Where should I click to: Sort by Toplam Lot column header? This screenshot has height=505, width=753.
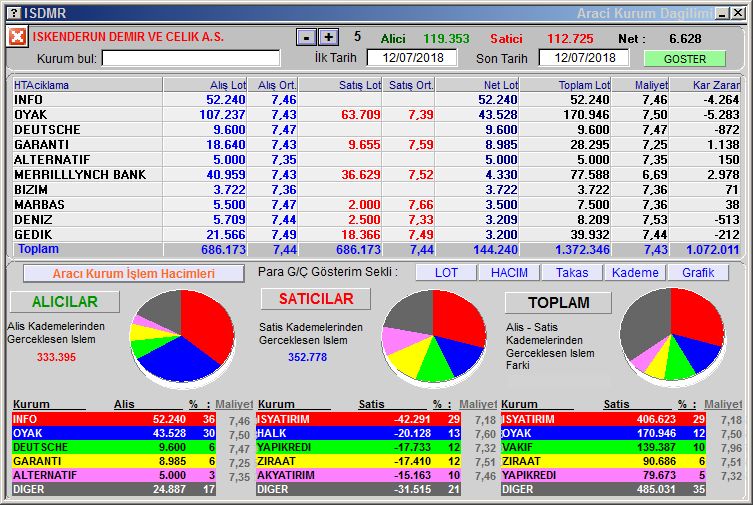pyautogui.click(x=566, y=85)
